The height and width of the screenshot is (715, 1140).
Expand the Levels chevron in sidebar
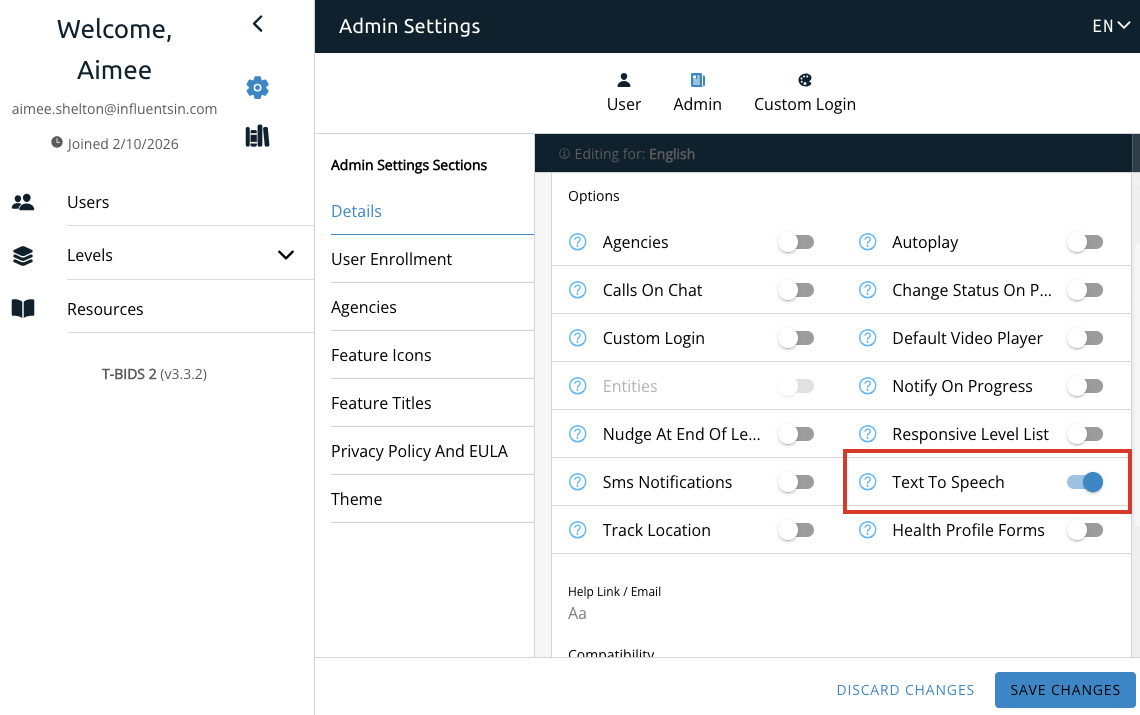286,255
